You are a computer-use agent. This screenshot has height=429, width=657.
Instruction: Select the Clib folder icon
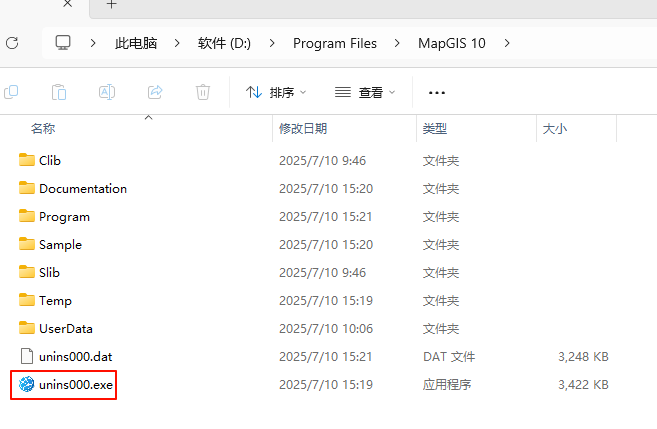pyautogui.click(x=27, y=160)
